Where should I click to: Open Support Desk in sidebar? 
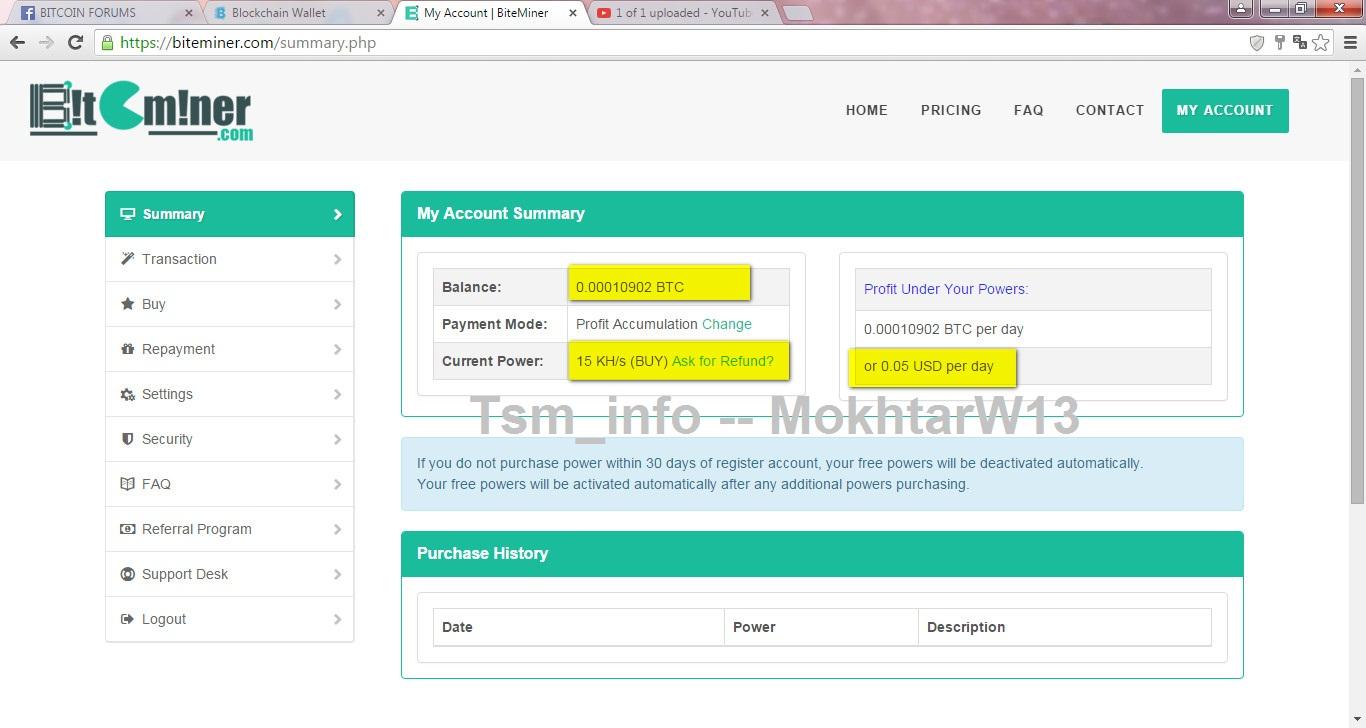point(230,574)
